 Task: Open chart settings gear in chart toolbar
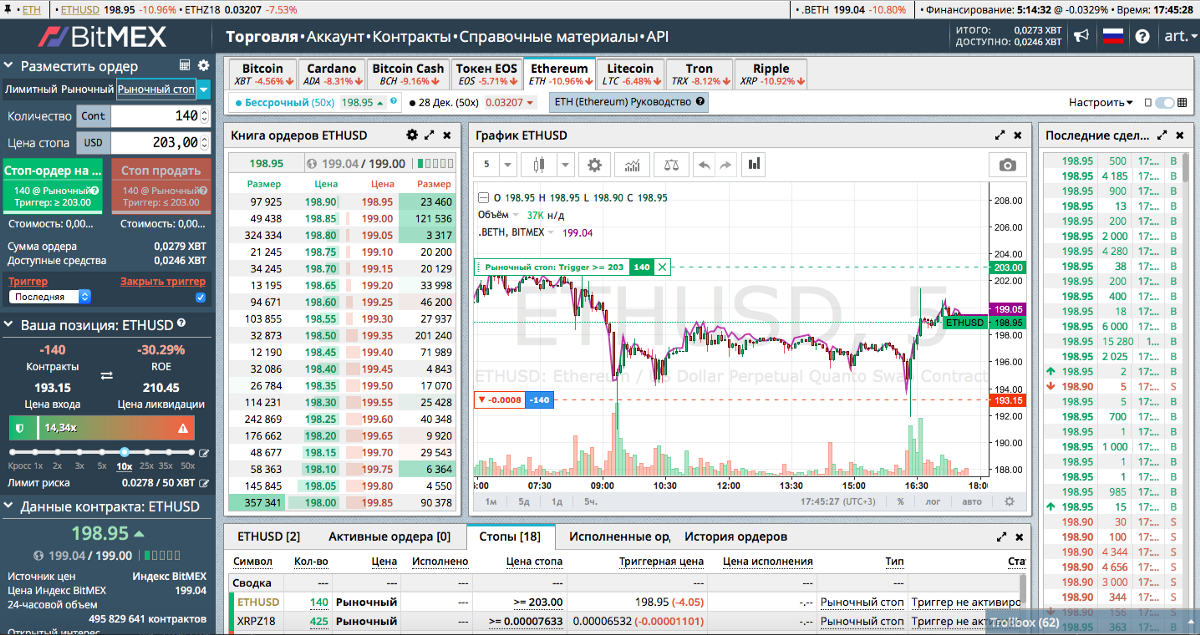(594, 164)
